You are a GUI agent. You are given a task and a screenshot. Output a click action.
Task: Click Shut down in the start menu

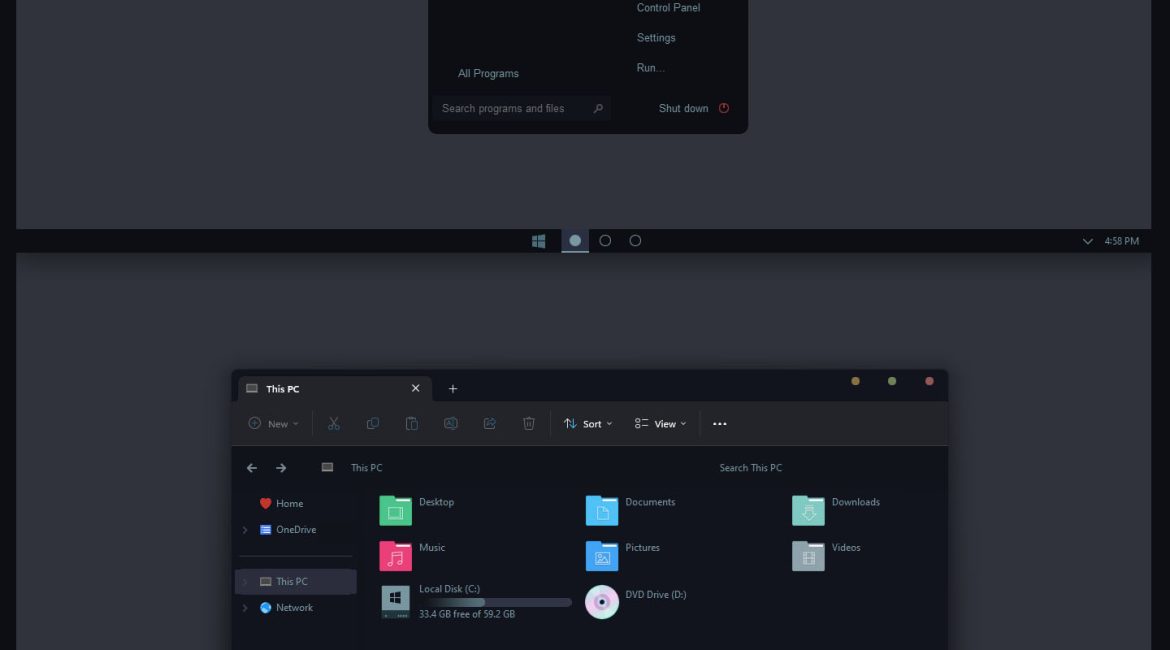tap(683, 108)
